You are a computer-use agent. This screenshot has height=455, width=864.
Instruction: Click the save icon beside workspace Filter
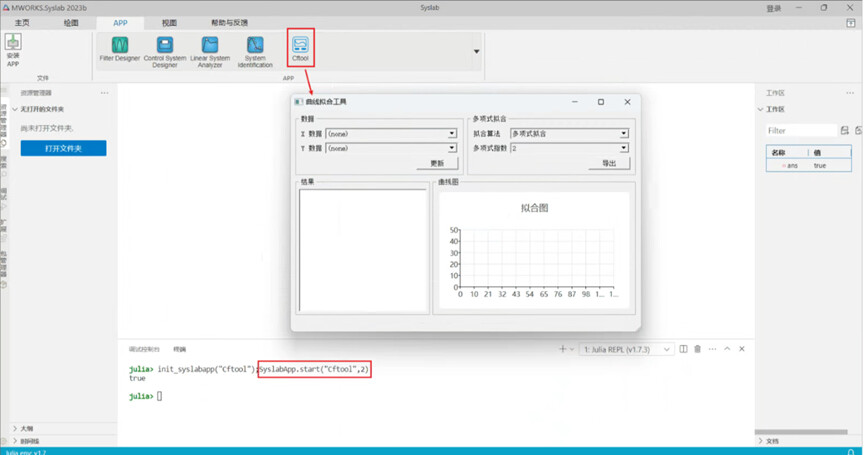pyautogui.click(x=845, y=131)
